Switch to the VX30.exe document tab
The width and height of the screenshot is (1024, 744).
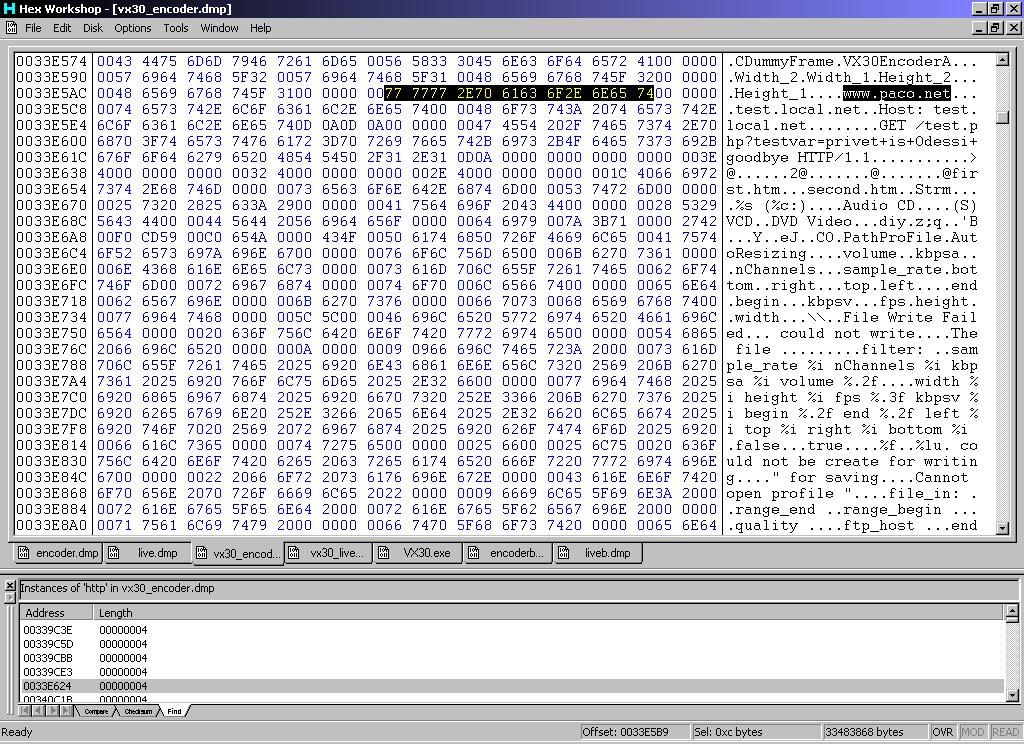coord(418,553)
